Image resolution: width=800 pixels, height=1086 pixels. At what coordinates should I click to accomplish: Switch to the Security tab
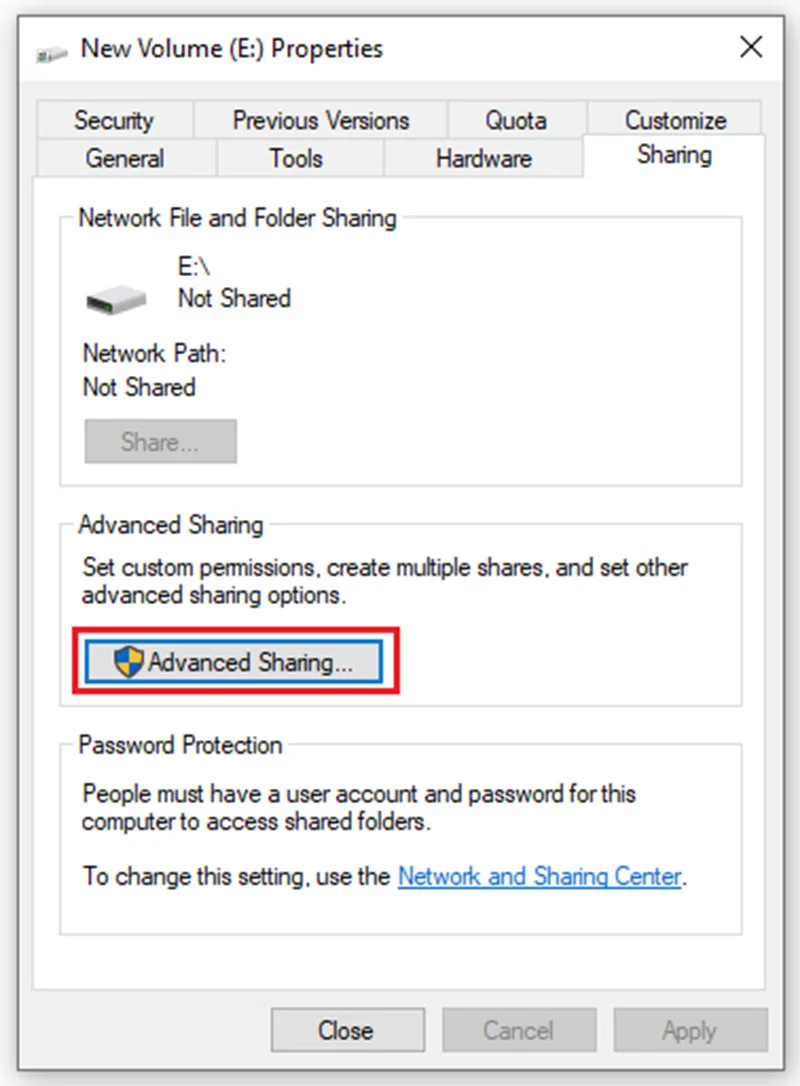(x=115, y=120)
